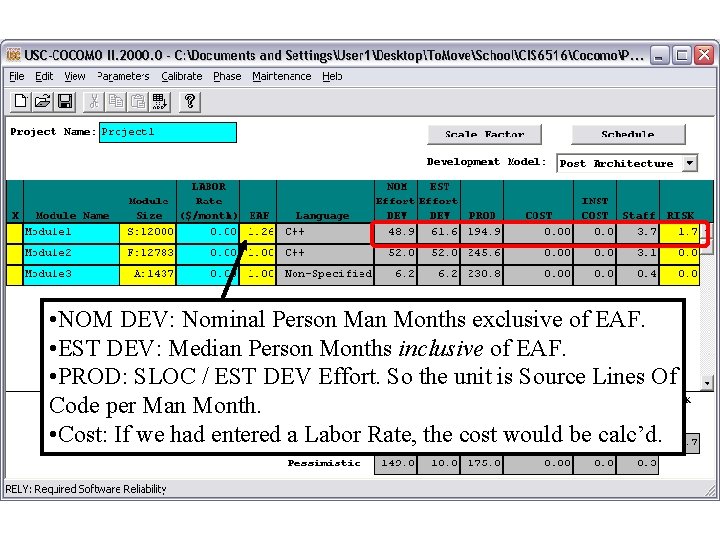The width and height of the screenshot is (720, 540).
Task: Click Module2 EAF value 1.00
Action: tap(258, 253)
